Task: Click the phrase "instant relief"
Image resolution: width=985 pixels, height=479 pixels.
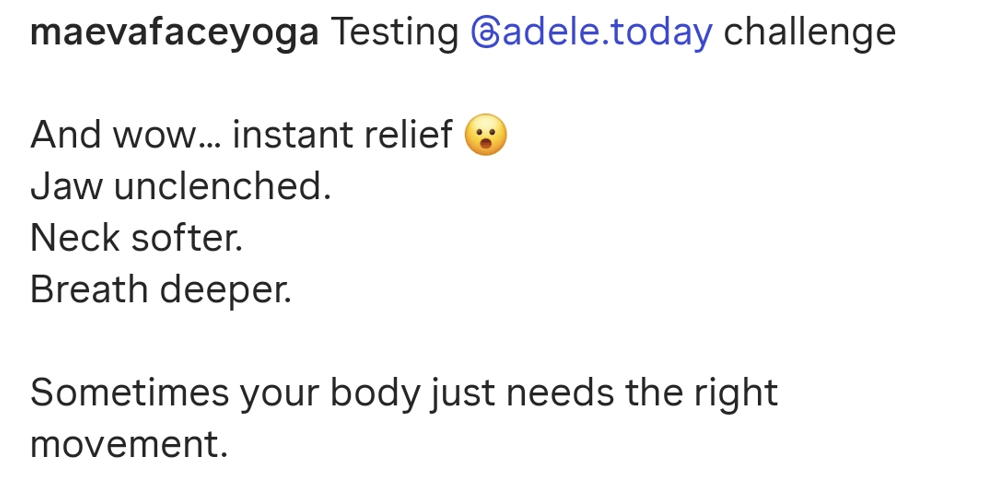Action: tap(342, 135)
